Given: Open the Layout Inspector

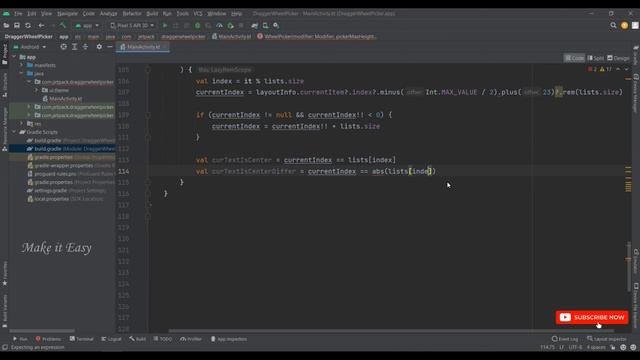Looking at the screenshot, I should [x=606, y=339].
